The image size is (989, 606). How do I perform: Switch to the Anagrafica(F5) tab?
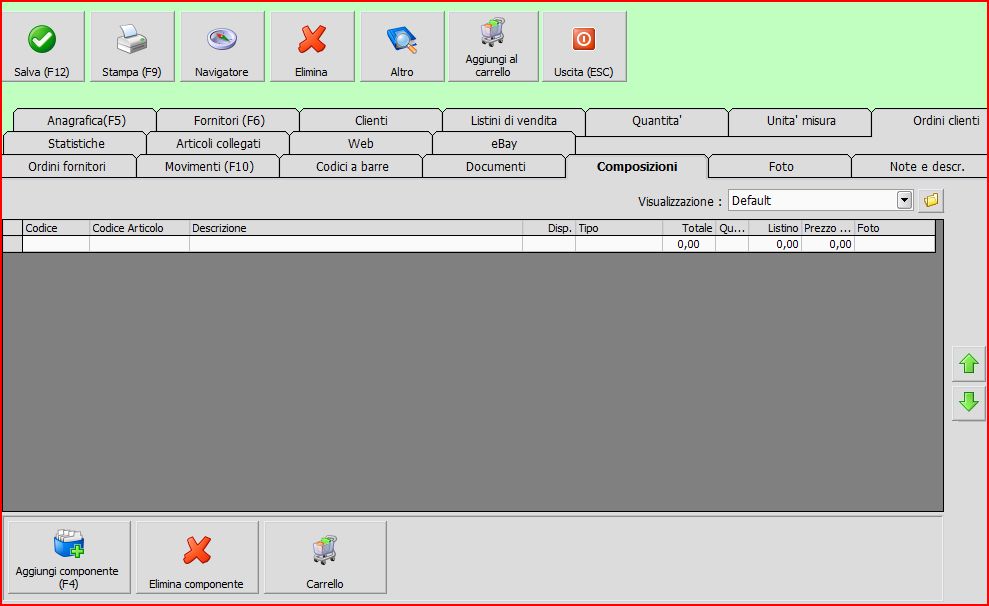click(x=86, y=120)
